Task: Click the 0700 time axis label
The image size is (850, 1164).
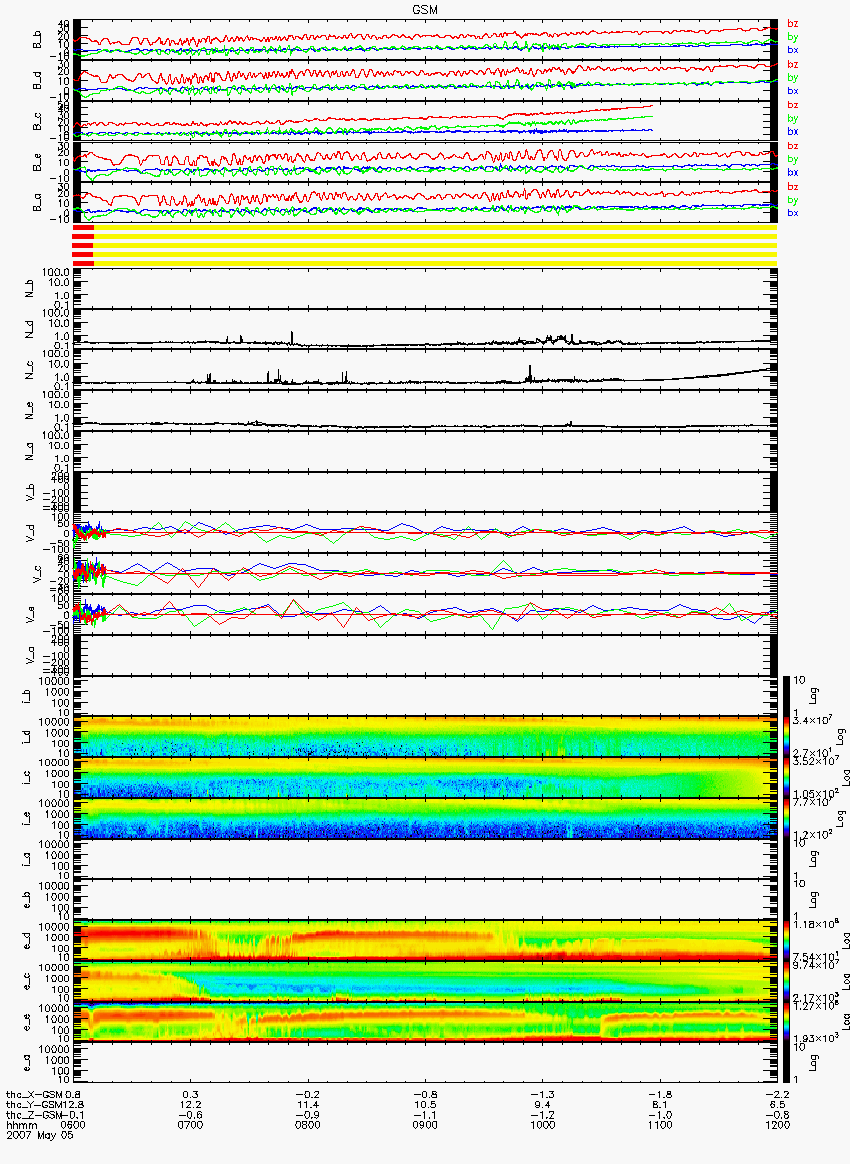Action: point(191,1125)
